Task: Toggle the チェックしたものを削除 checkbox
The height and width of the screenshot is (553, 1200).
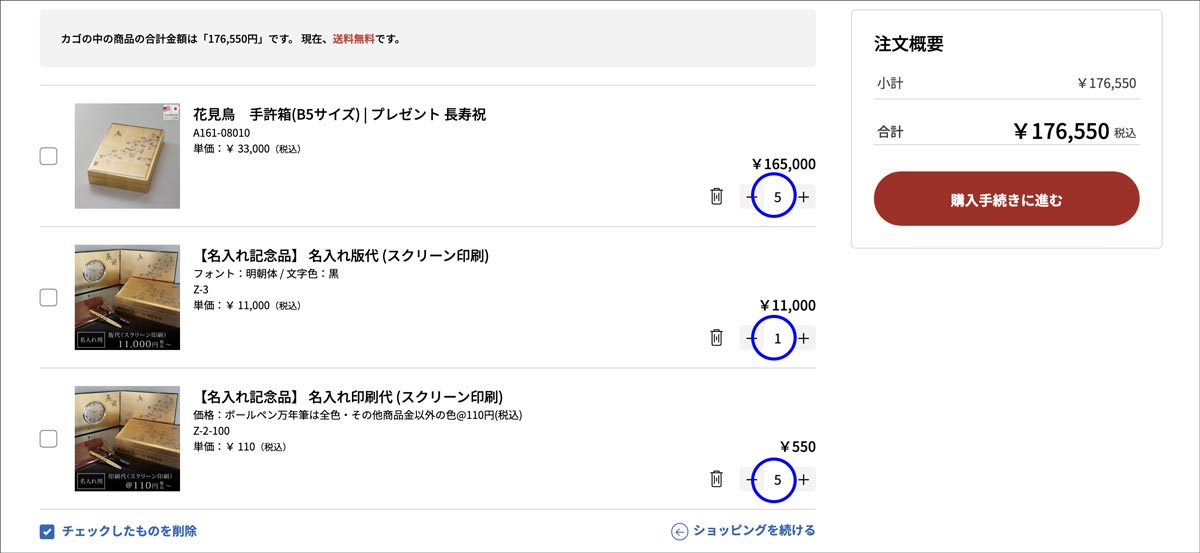Action: [47, 531]
